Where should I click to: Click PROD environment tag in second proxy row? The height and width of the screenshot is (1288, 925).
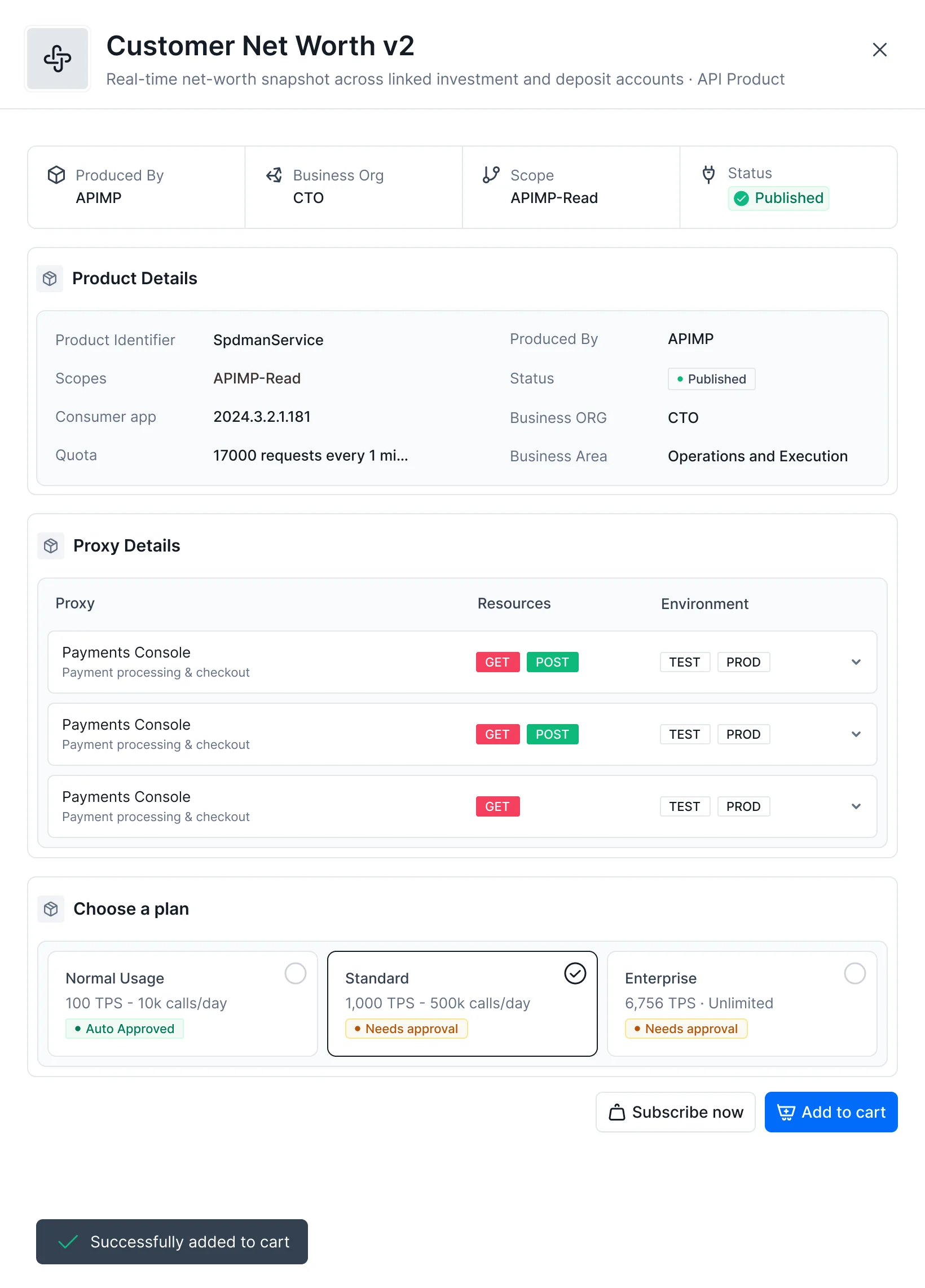[x=743, y=734]
